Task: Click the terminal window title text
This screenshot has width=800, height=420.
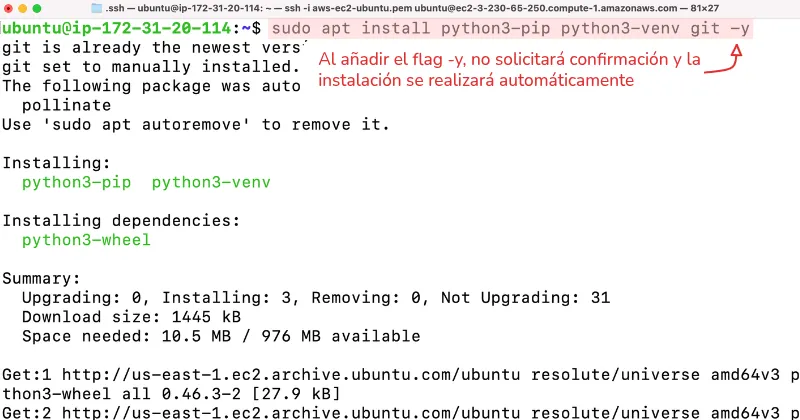Action: (x=412, y=8)
